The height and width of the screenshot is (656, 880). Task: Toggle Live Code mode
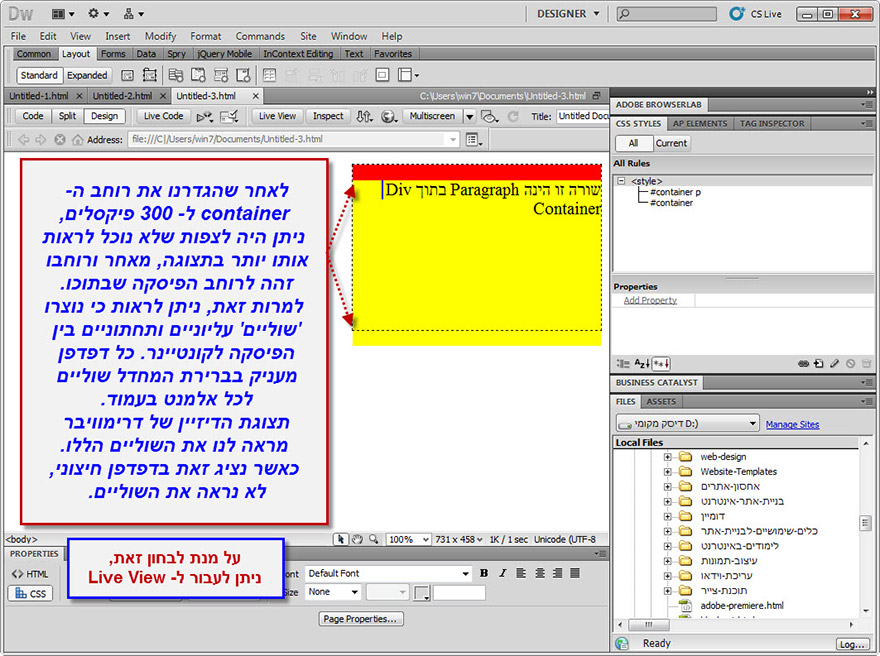click(x=163, y=116)
